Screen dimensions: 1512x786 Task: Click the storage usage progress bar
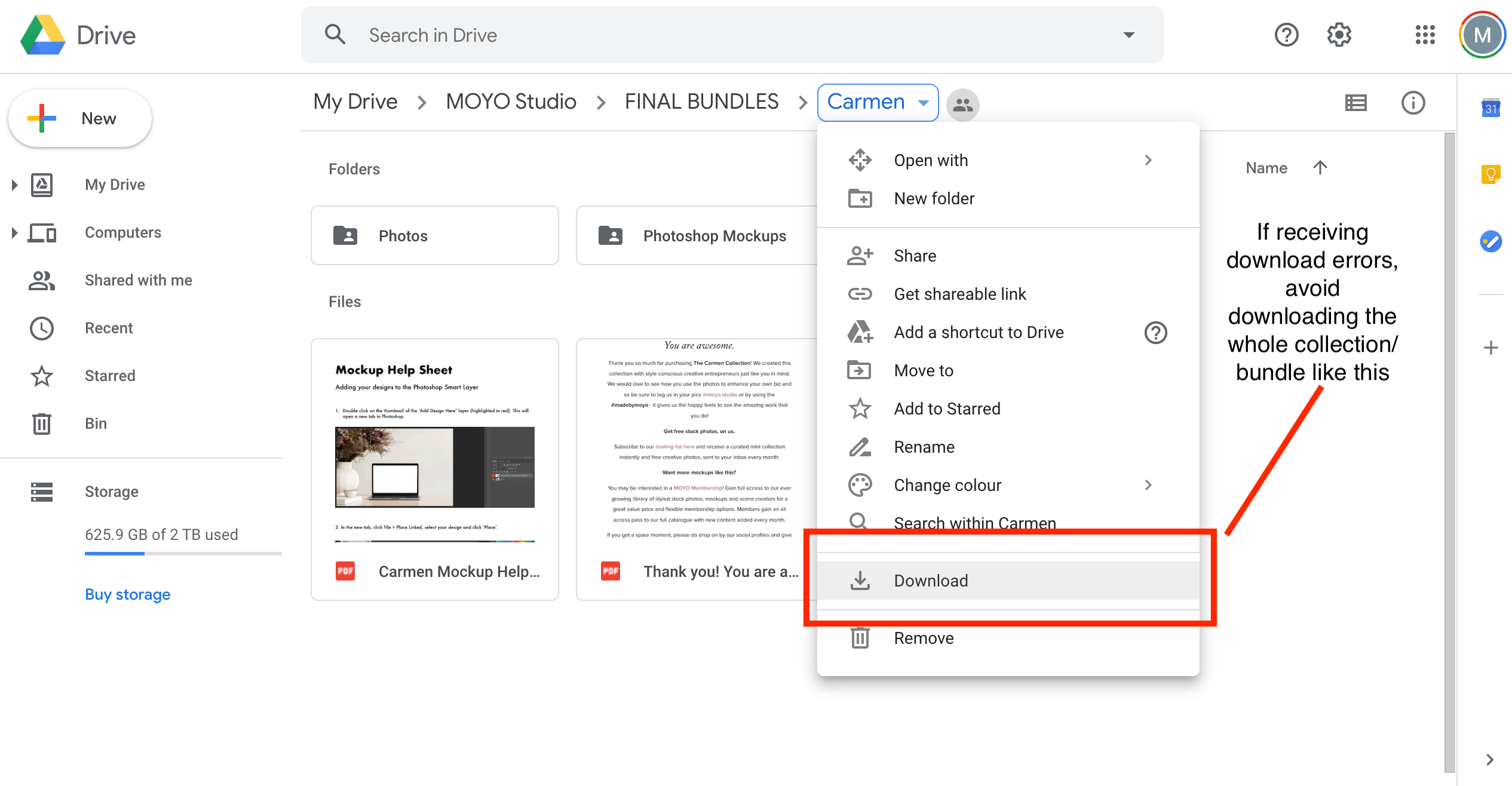183,554
